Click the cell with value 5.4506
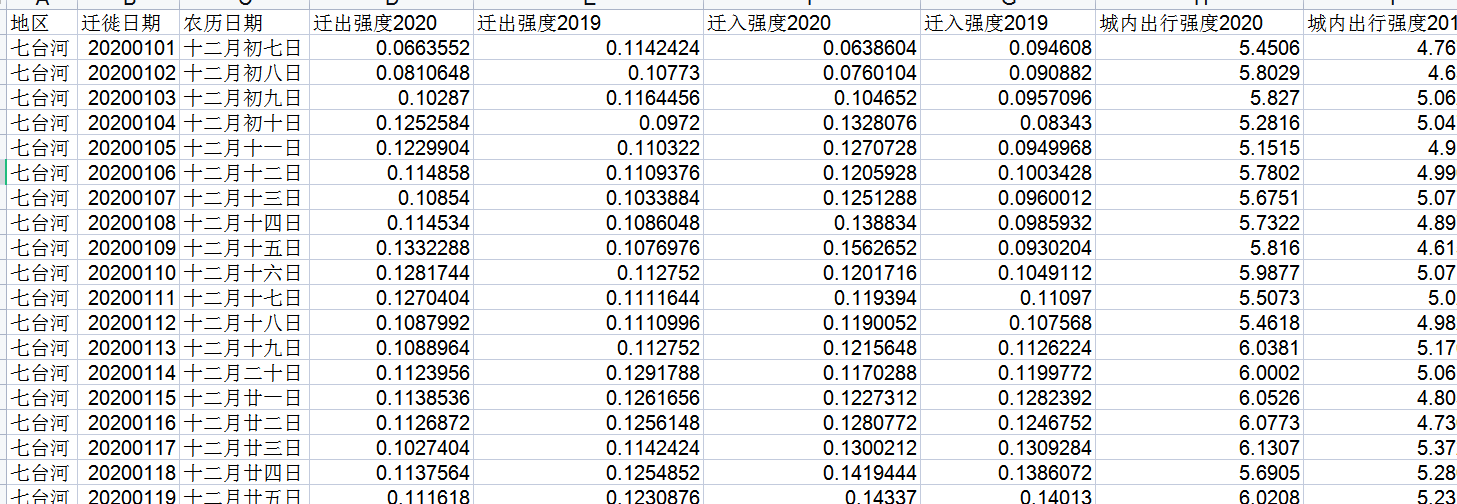 pos(1200,48)
